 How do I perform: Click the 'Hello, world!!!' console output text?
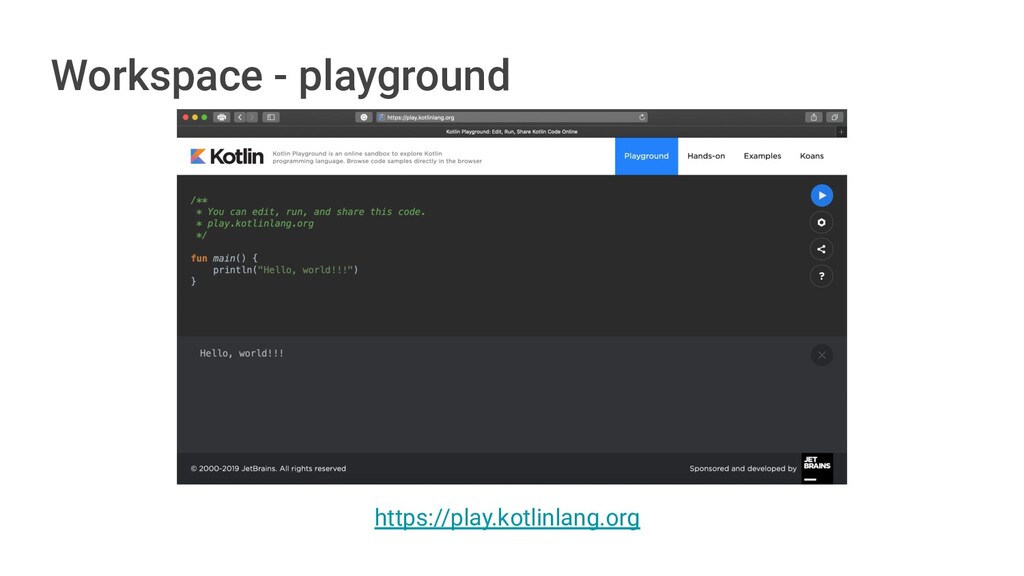242,353
